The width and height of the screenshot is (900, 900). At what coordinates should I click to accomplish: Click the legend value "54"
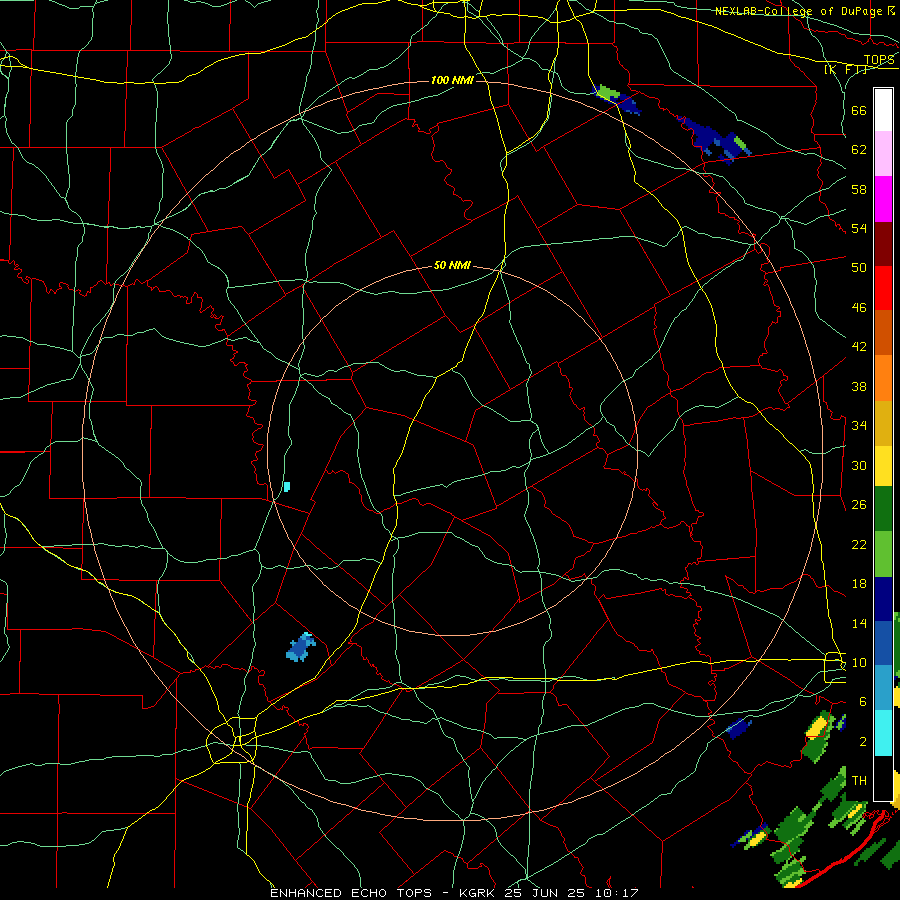point(859,228)
